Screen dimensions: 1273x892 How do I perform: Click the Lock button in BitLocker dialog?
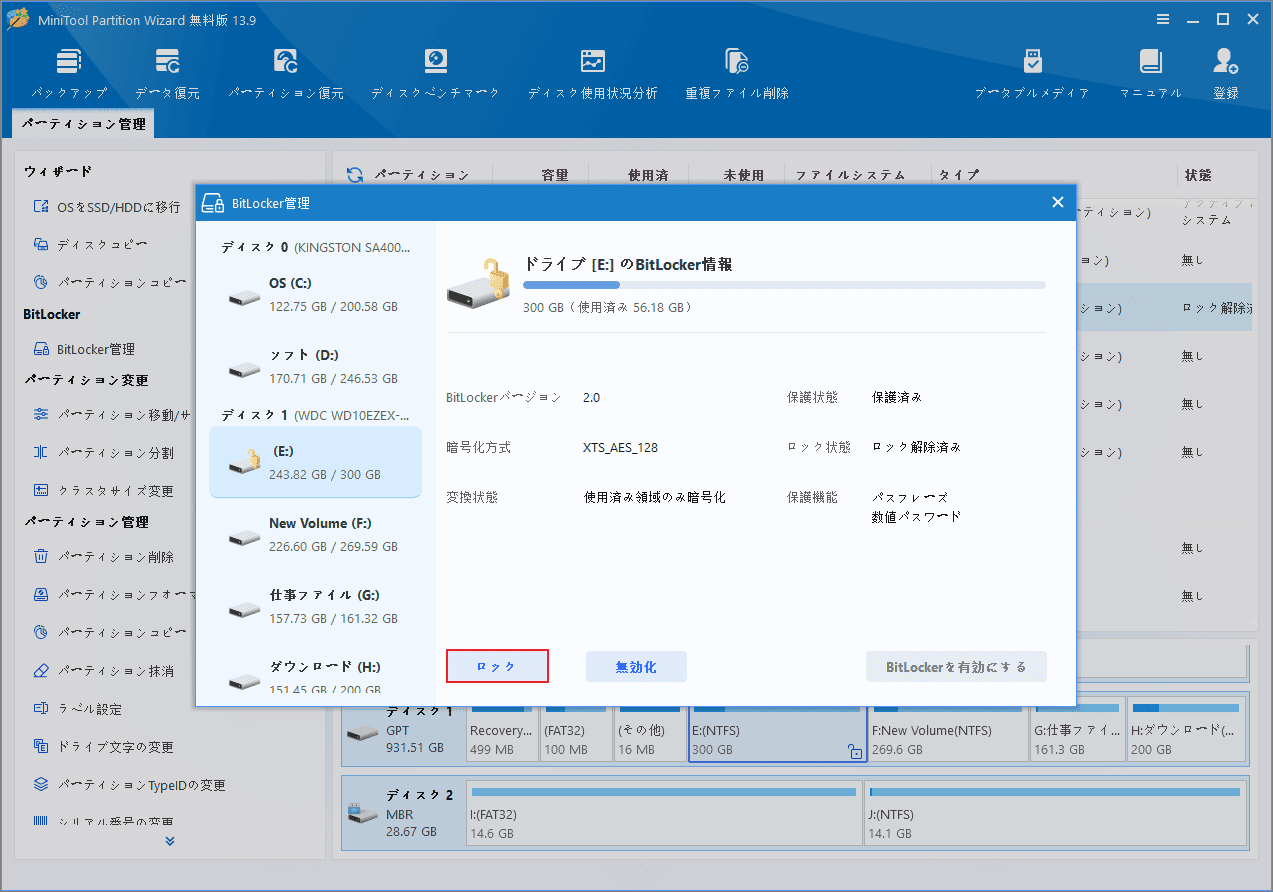tap(497, 667)
